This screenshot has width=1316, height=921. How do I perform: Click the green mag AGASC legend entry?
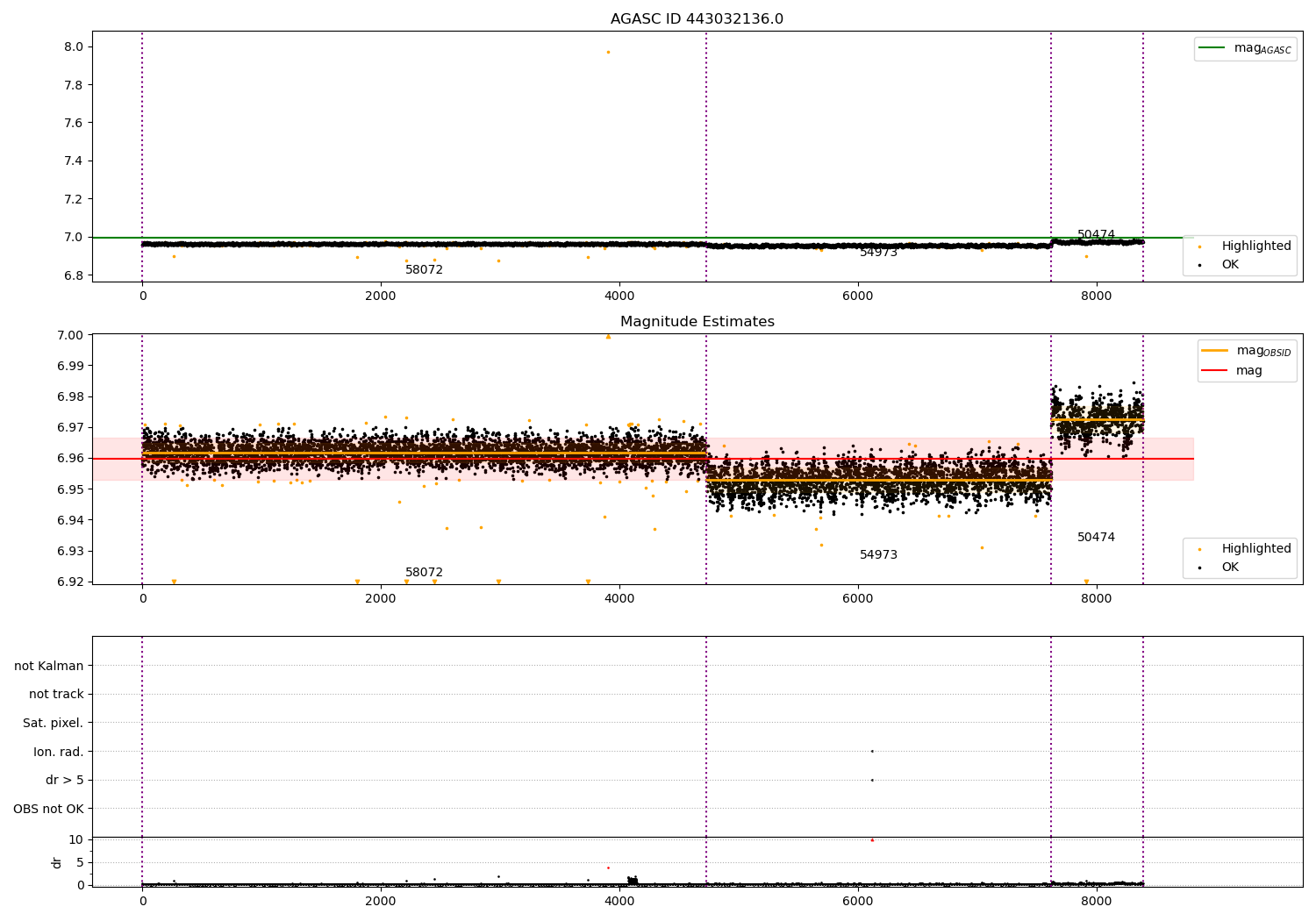click(x=1245, y=48)
